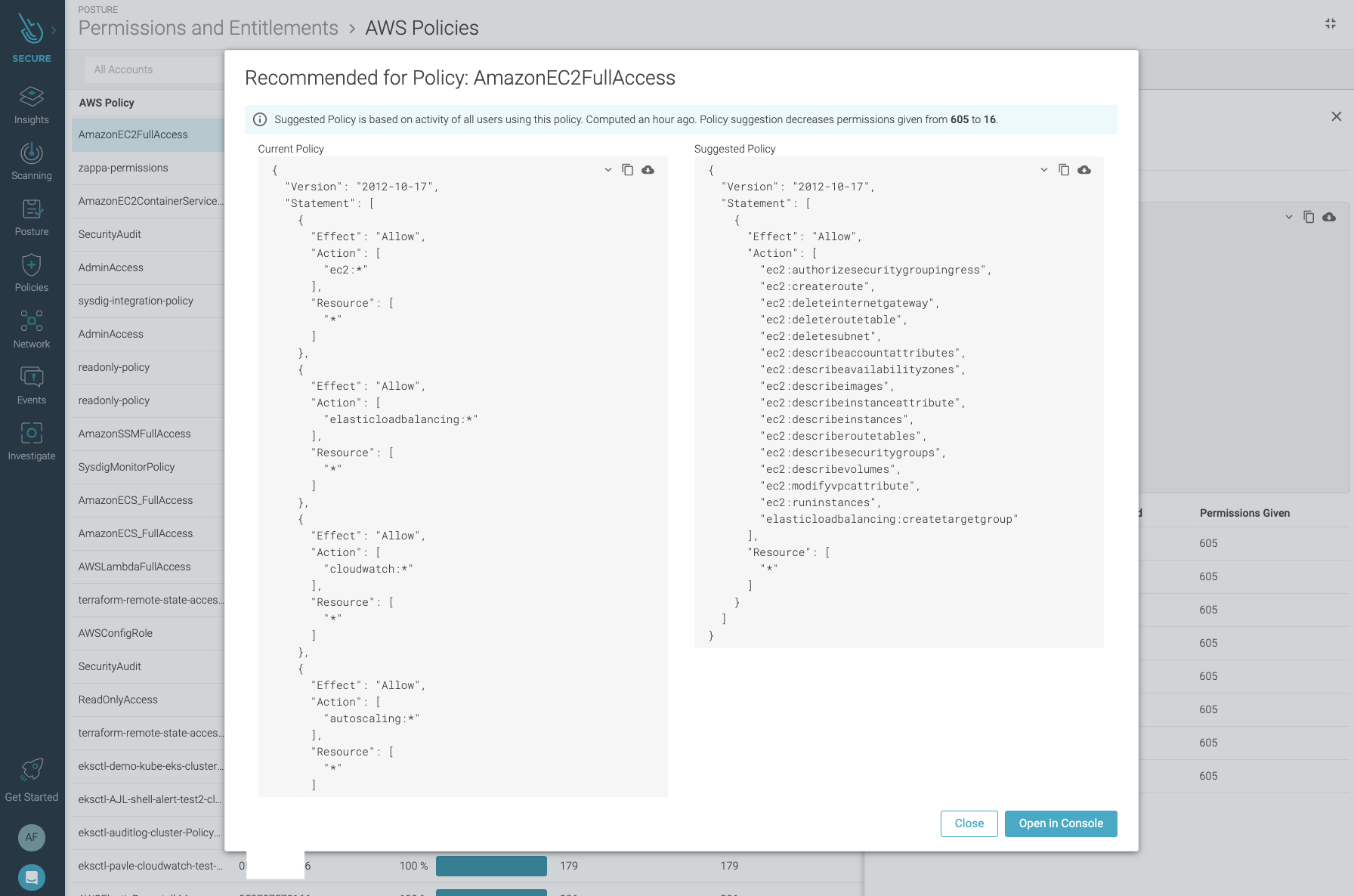1354x896 pixels.
Task: Click the Close button
Action: (969, 823)
